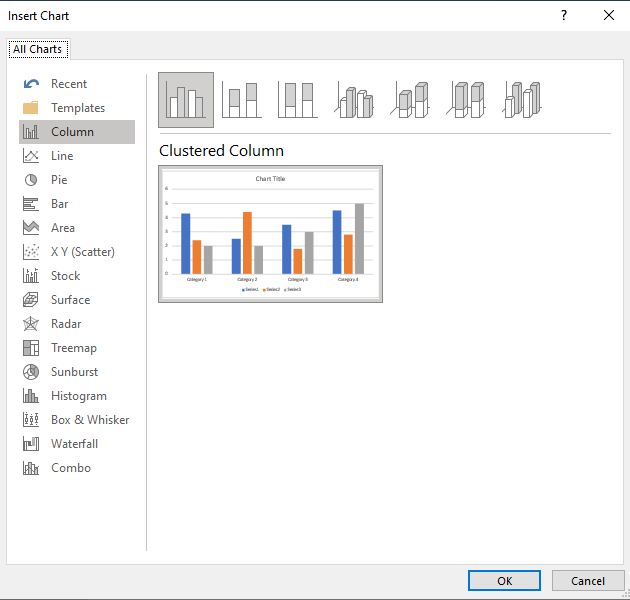Viewport: 630px width, 600px height.
Task: Click the Clustered Column preview thumbnail
Action: tap(270, 234)
